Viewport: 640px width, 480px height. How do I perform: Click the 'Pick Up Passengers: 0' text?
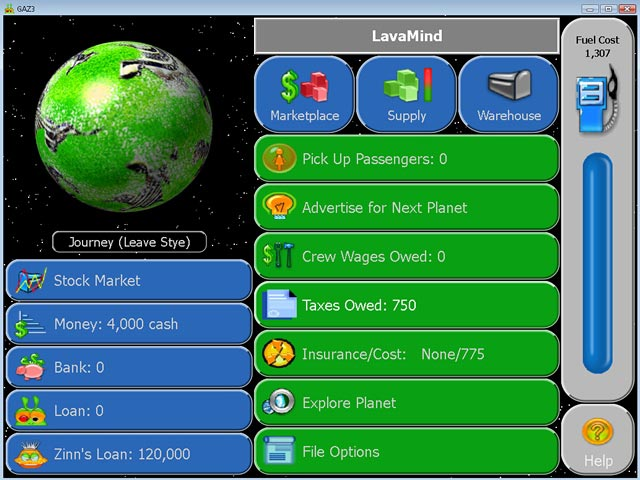pyautogui.click(x=375, y=159)
